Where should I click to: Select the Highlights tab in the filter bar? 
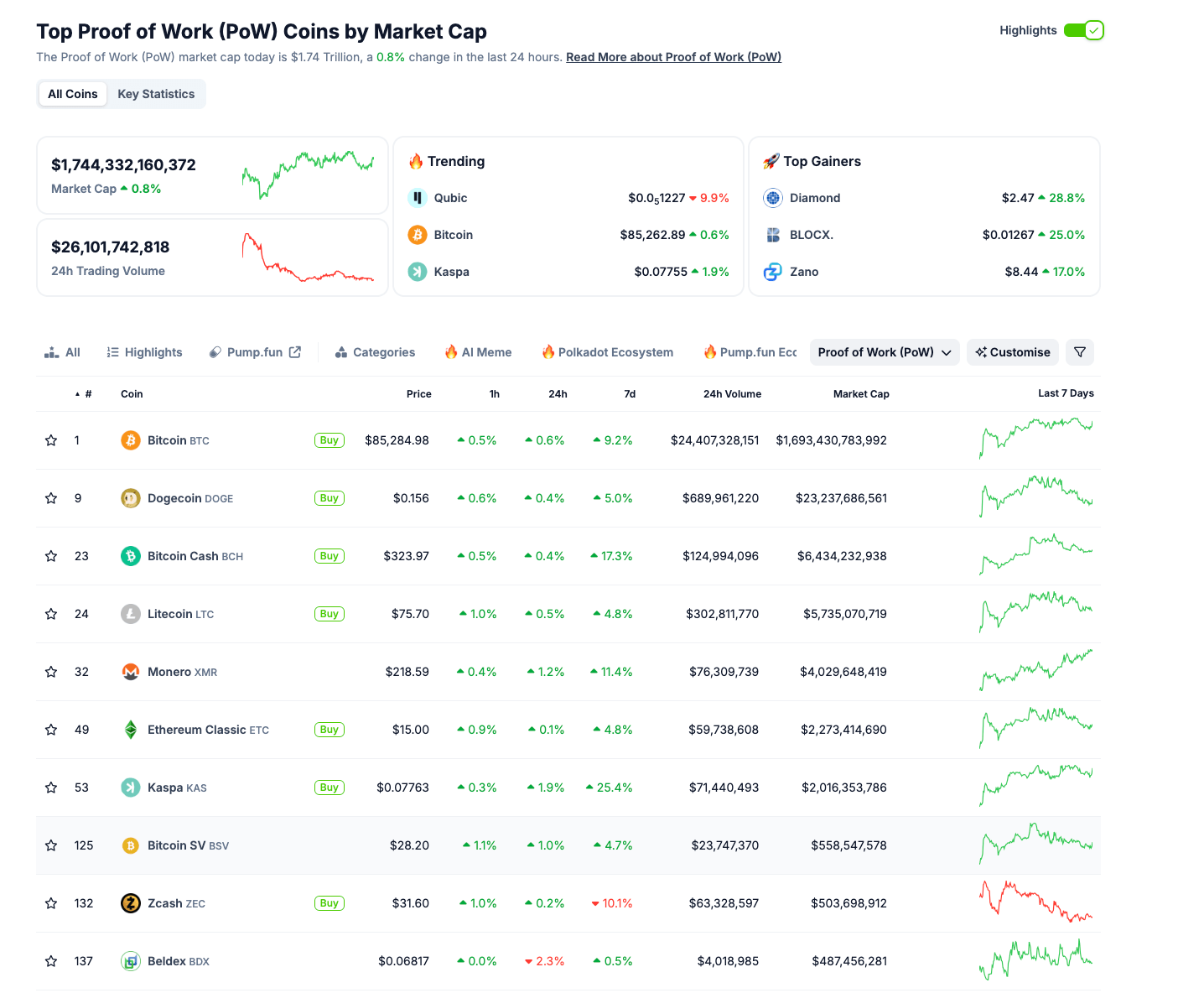tap(144, 351)
